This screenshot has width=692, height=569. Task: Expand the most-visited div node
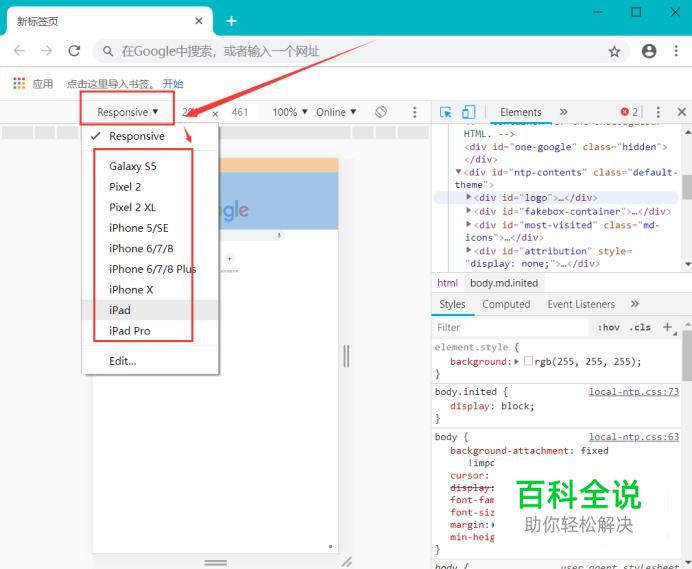pyautogui.click(x=469, y=224)
